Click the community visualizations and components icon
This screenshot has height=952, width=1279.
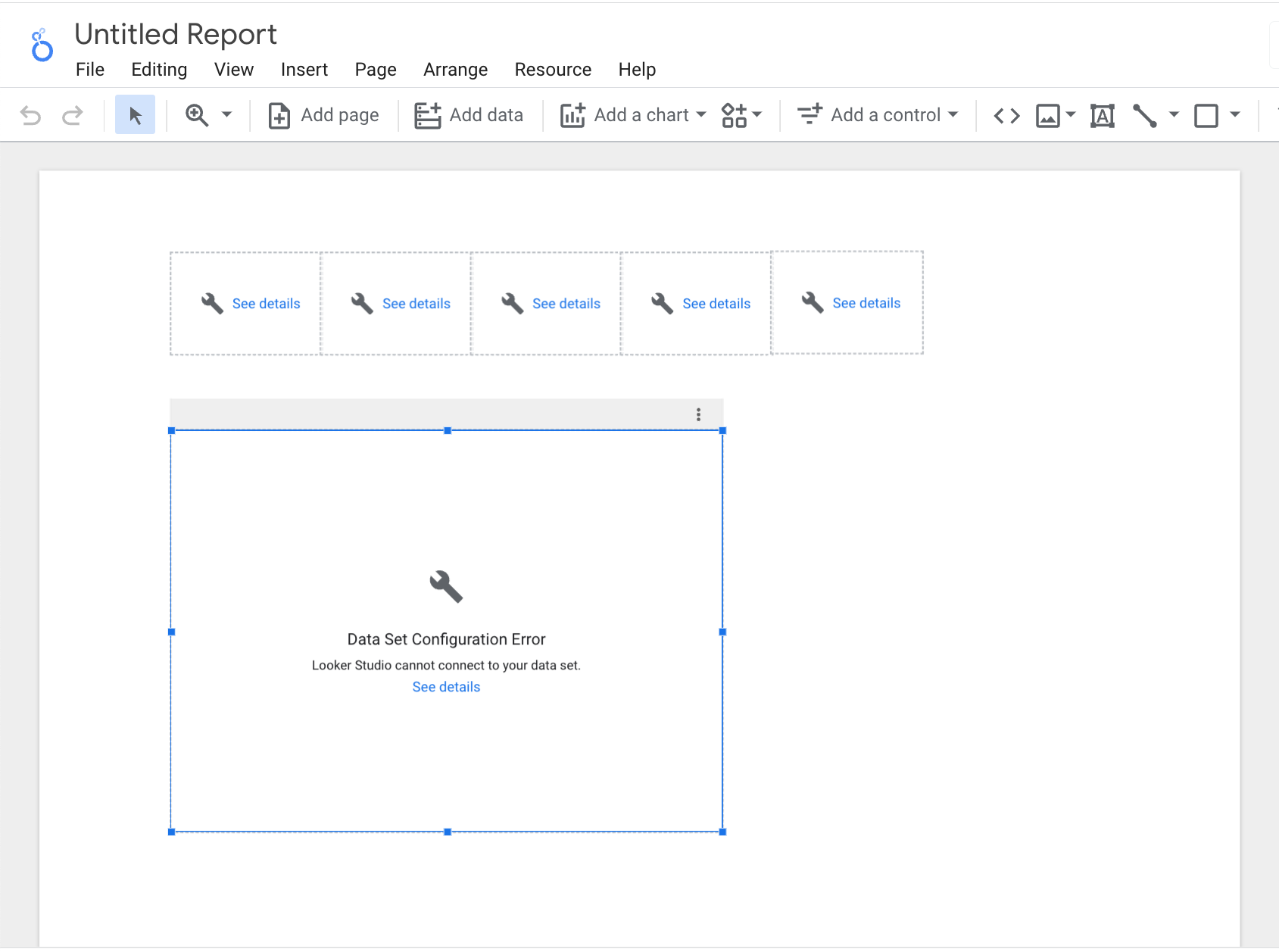tap(734, 115)
